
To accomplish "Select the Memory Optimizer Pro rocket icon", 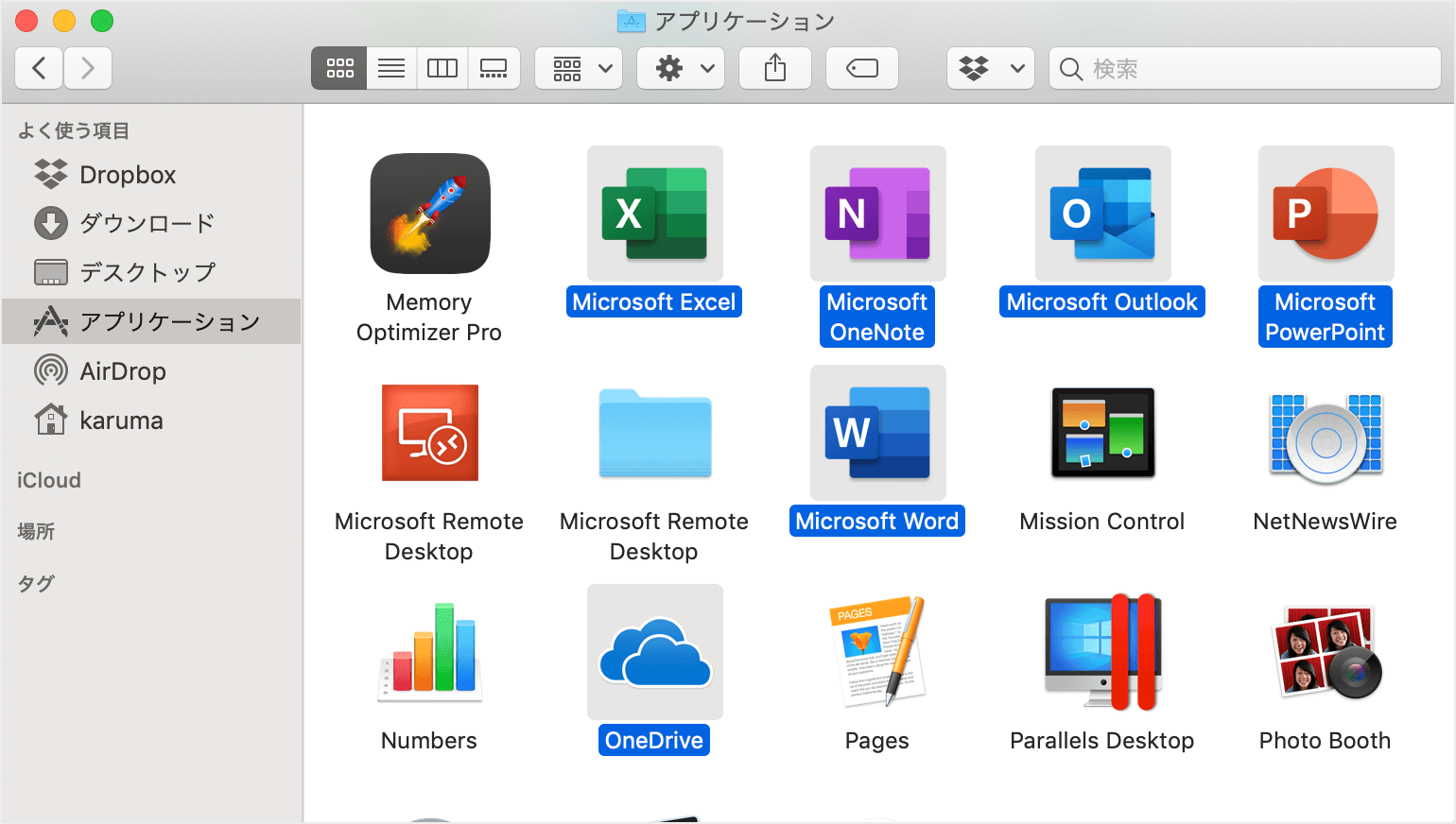I will pos(430,214).
